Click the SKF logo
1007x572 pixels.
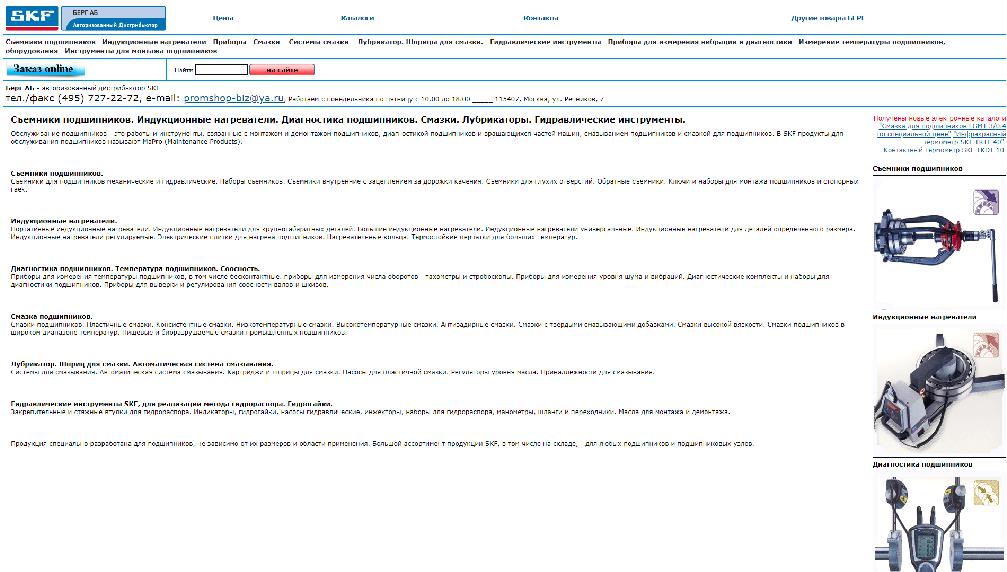click(x=32, y=18)
